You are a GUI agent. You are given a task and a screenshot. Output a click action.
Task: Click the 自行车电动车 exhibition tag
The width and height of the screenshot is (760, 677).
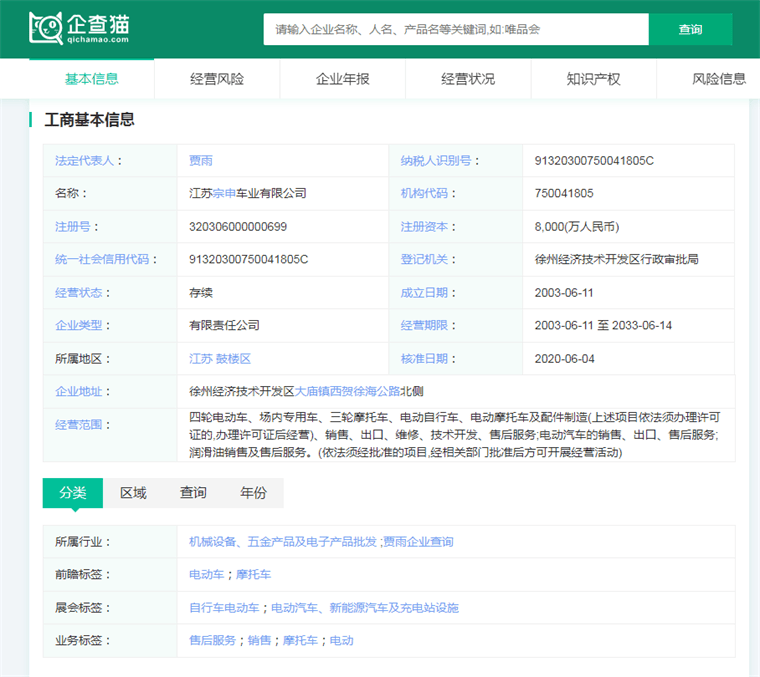pos(224,607)
